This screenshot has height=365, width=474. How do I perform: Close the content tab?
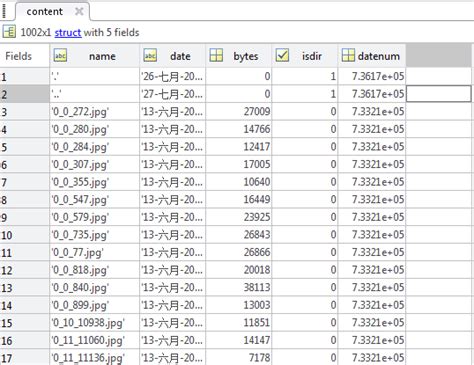pos(79,12)
